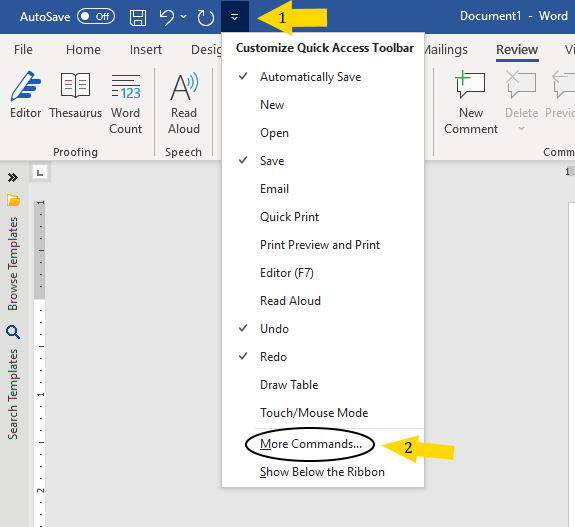Uncheck Save in Quick Access menu
The width and height of the screenshot is (575, 527).
coord(323,161)
